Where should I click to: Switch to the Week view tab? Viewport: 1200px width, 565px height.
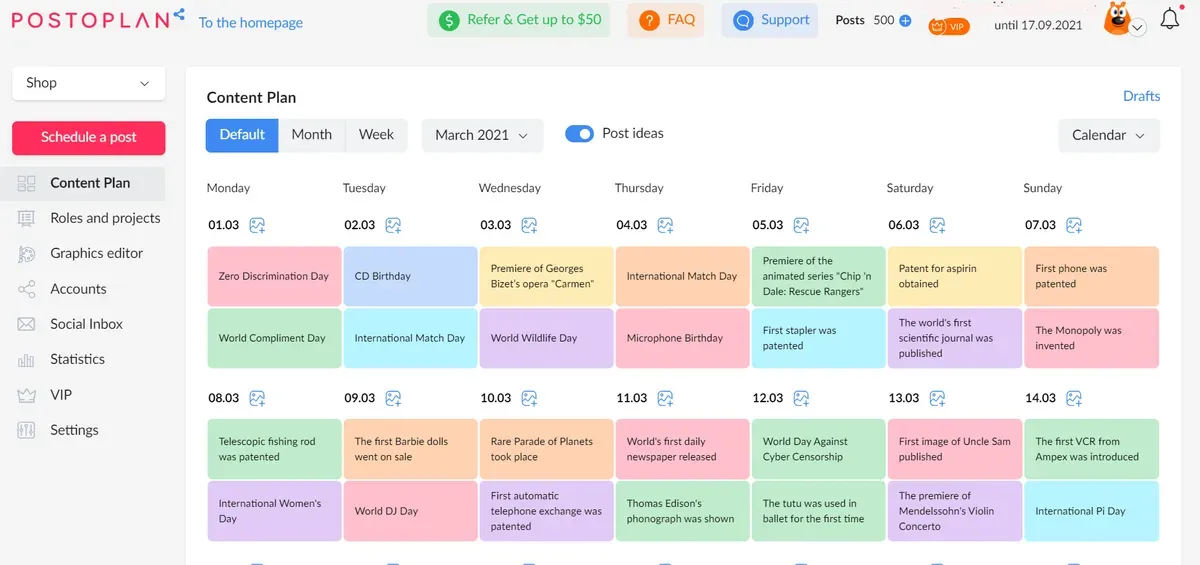pyautogui.click(x=376, y=135)
